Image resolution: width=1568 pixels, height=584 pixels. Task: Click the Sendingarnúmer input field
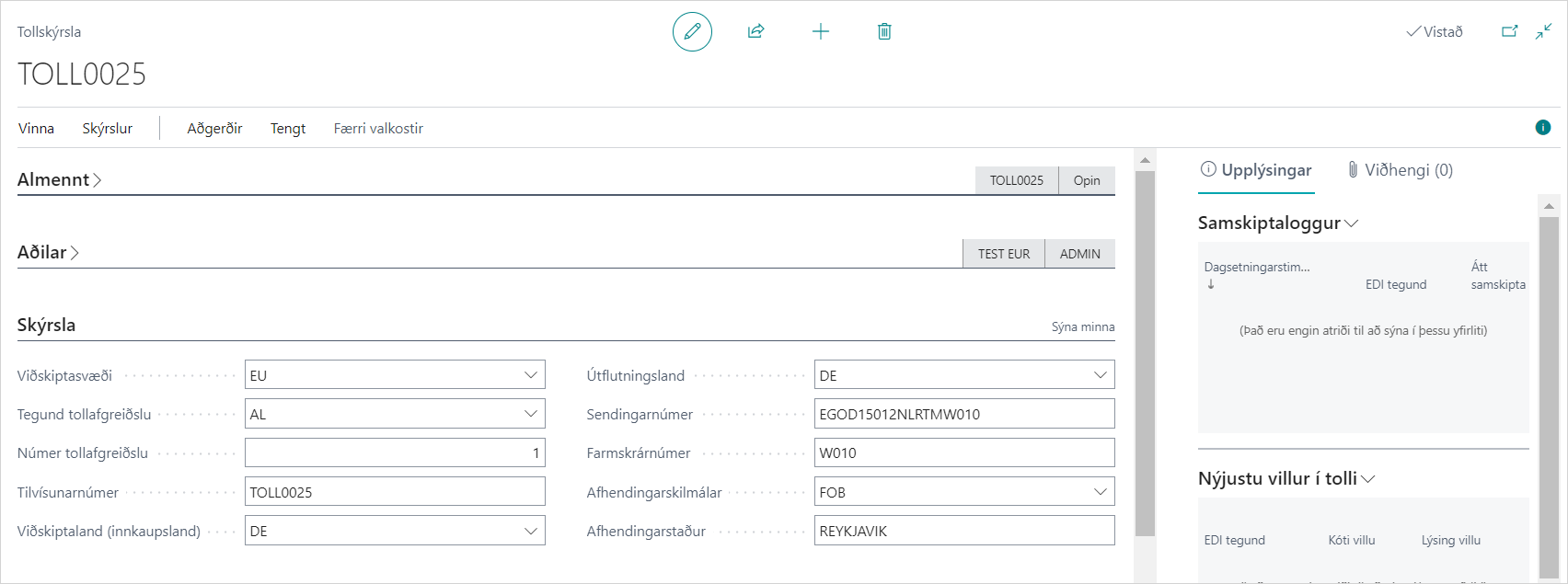click(963, 414)
